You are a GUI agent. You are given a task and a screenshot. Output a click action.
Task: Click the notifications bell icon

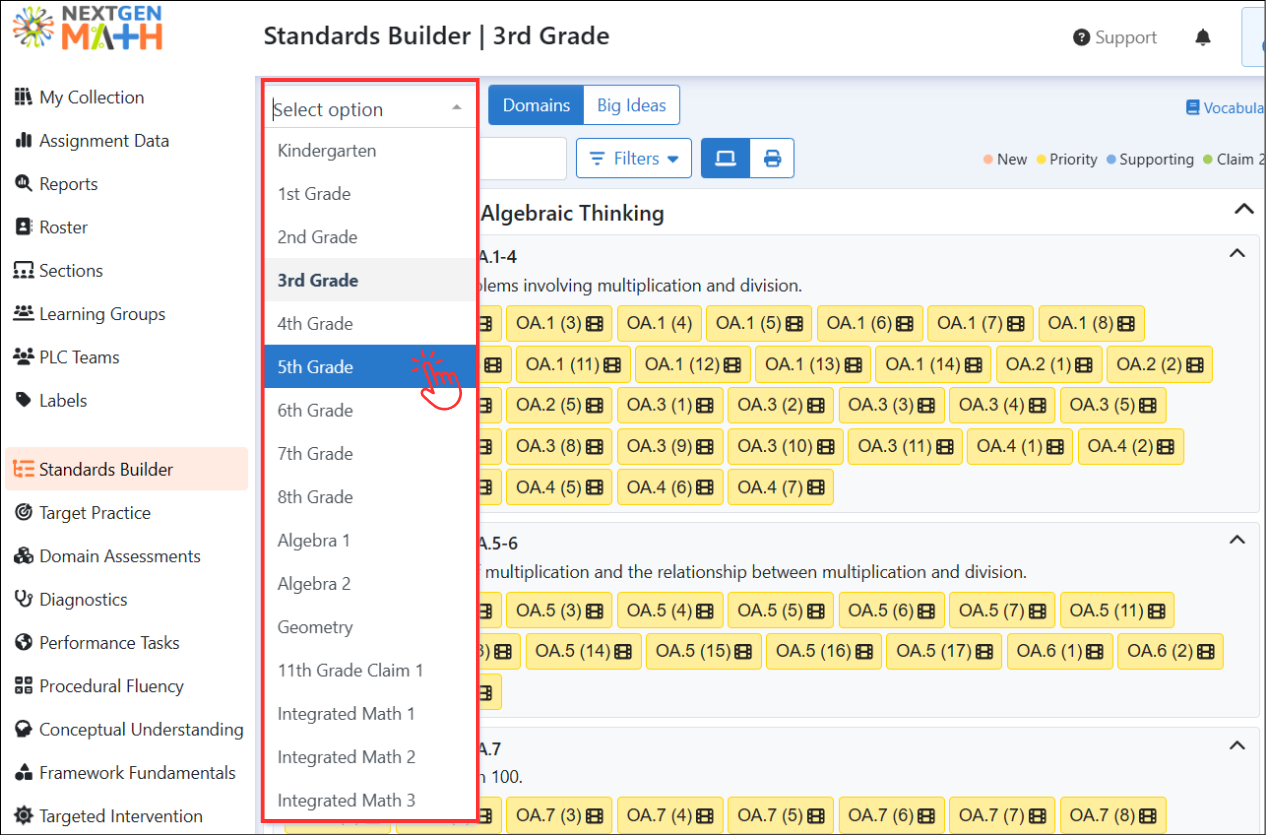pos(1203,37)
